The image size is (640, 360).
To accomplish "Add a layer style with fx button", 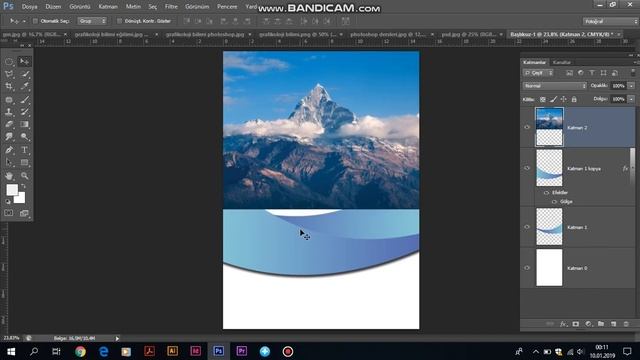I will pos(563,324).
